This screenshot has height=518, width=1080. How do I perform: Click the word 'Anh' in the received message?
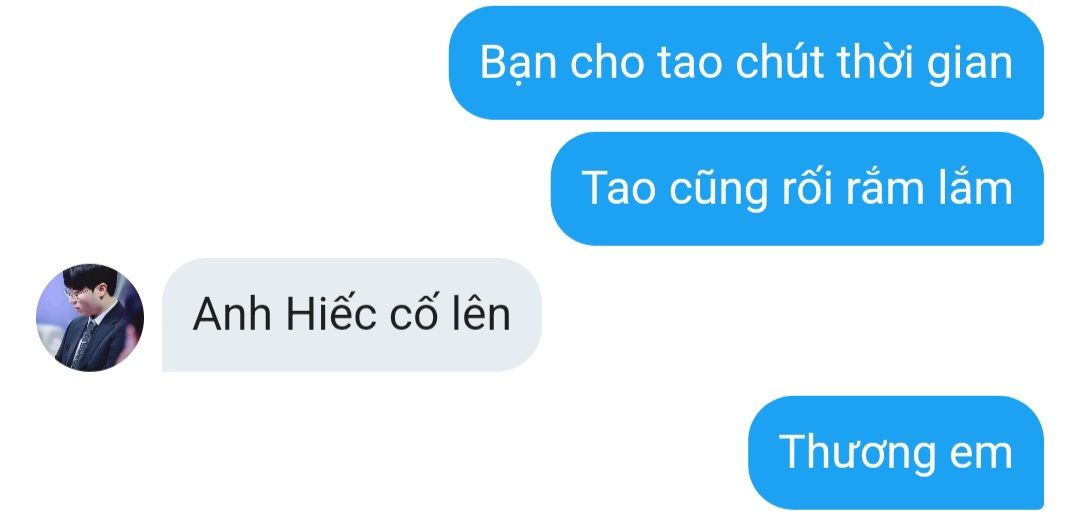(x=233, y=315)
